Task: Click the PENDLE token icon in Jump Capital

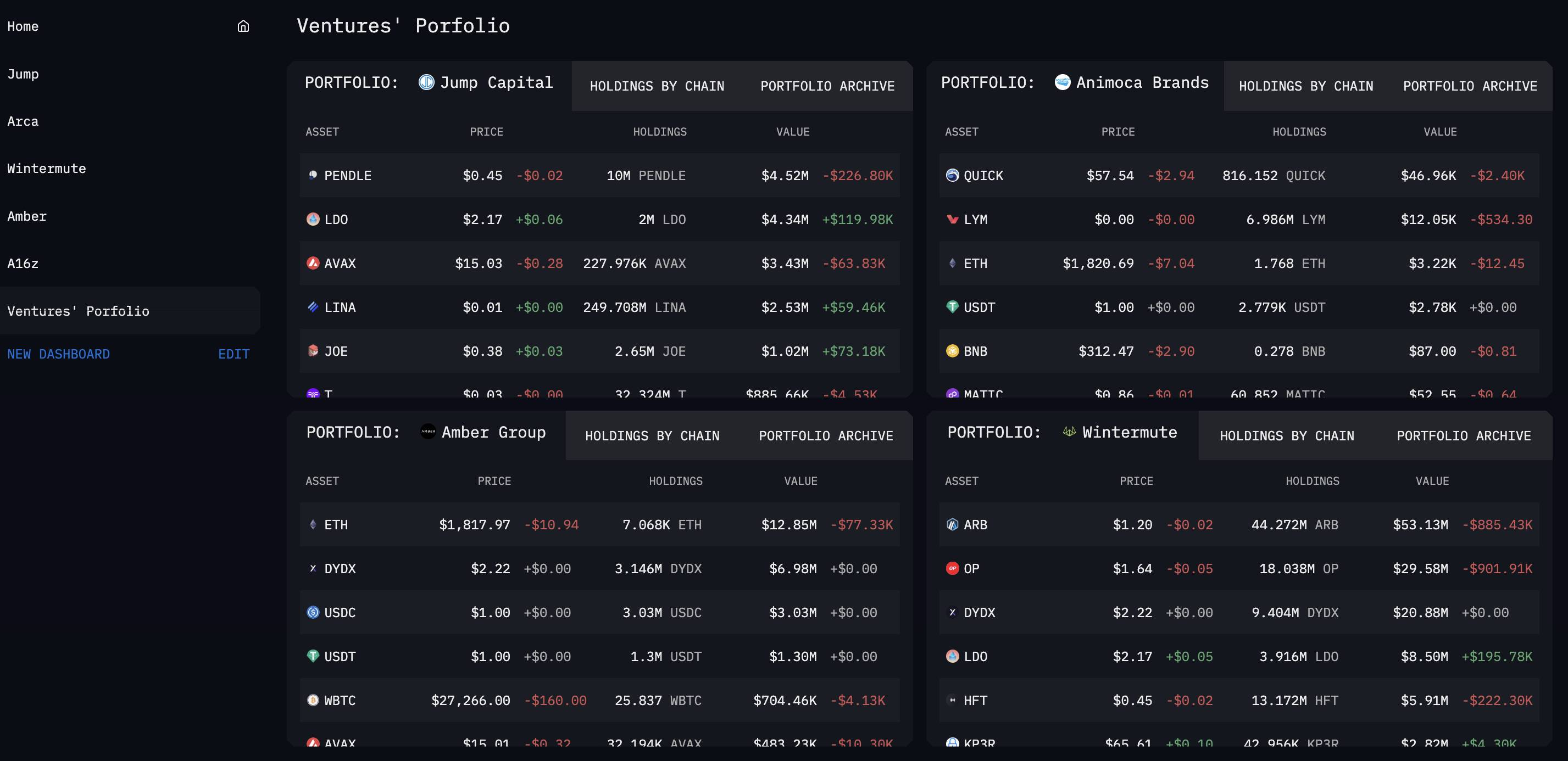Action: (313, 175)
